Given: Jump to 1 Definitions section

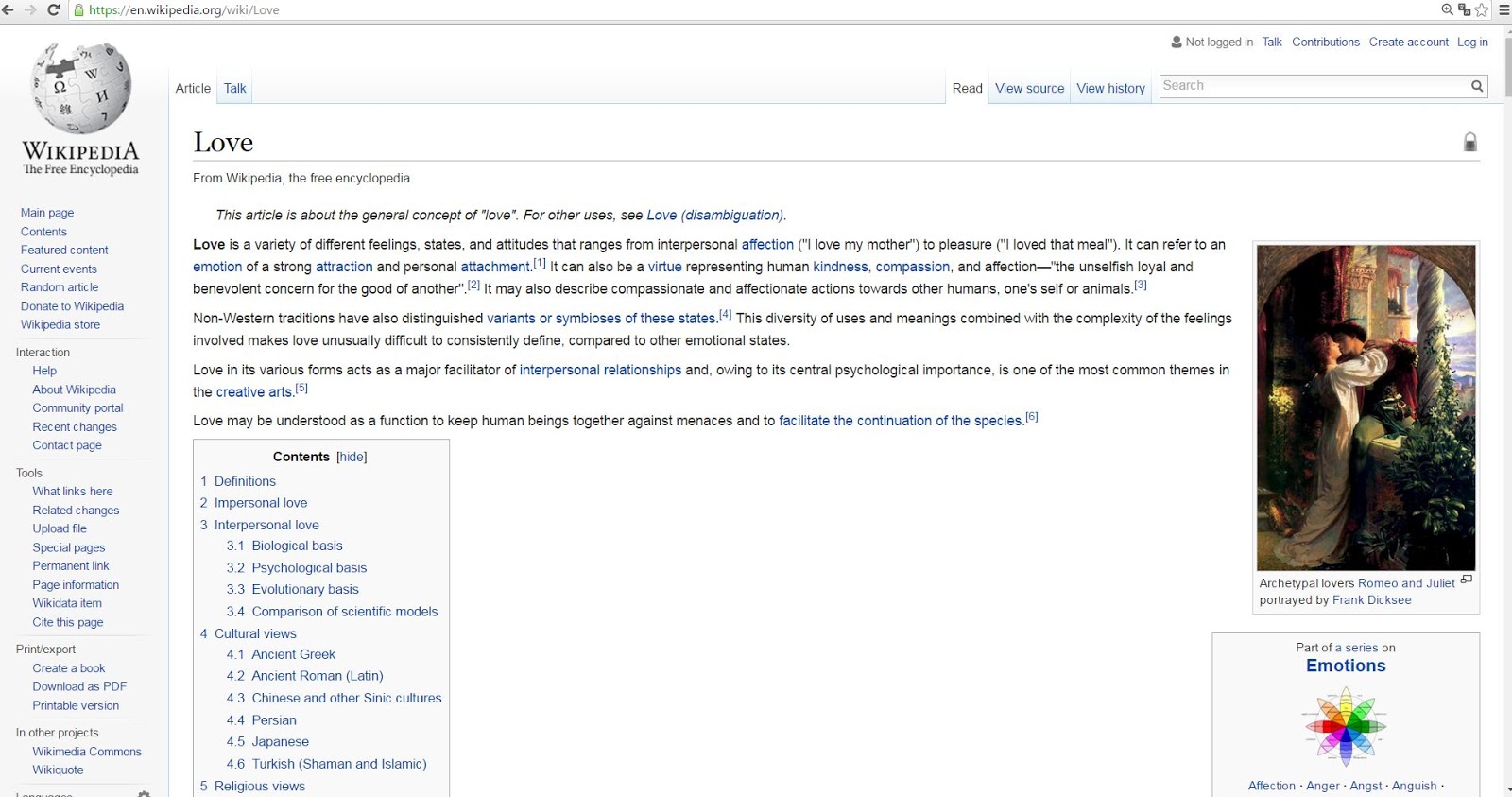Looking at the screenshot, I should tap(238, 481).
